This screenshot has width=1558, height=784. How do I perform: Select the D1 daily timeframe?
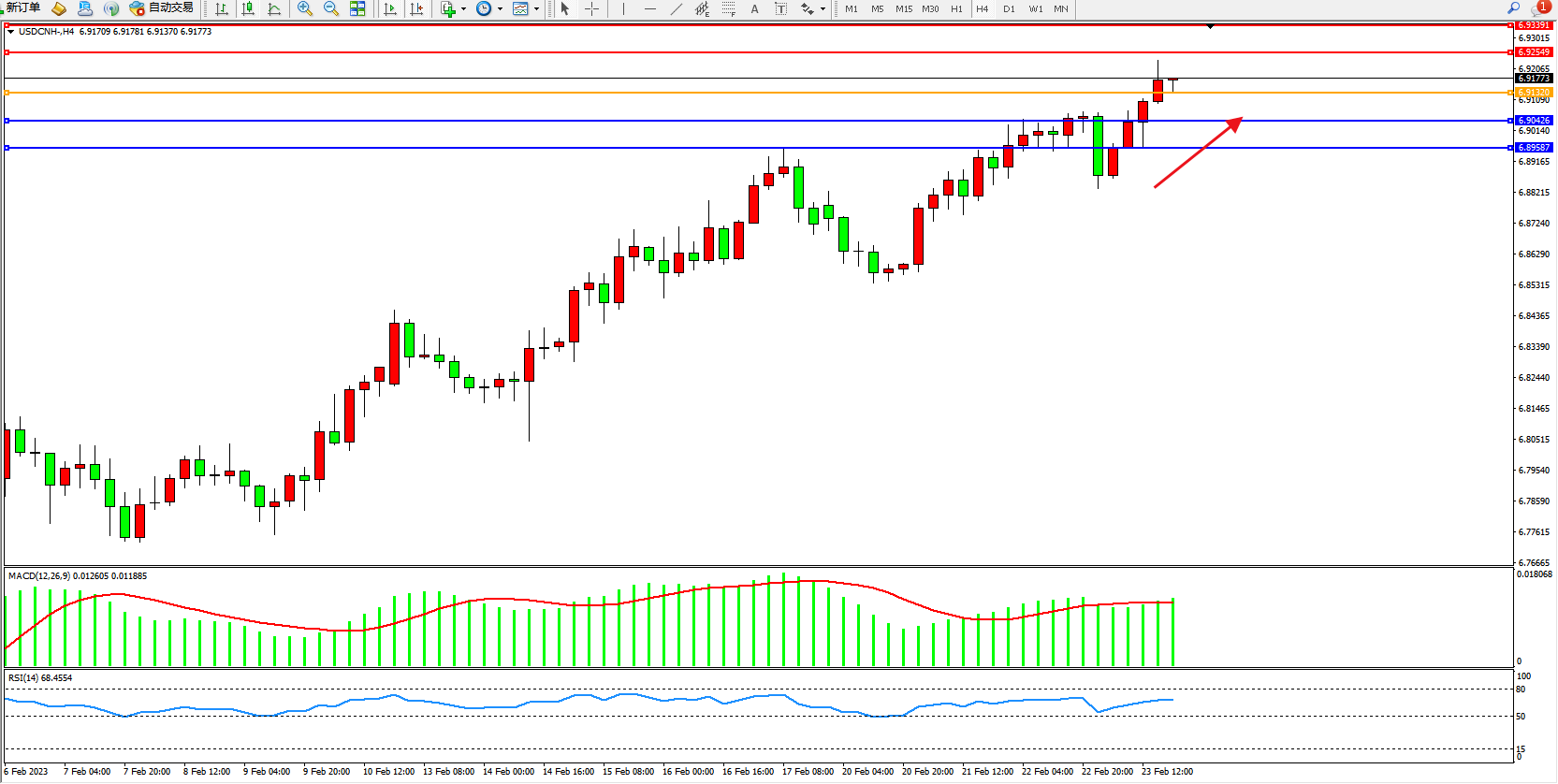[1009, 9]
